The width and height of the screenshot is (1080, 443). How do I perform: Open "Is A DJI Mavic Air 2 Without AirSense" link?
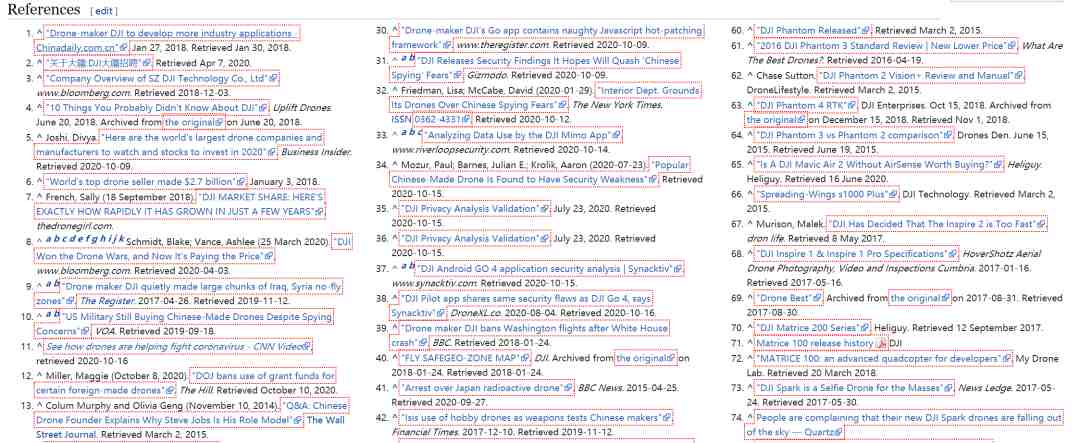(880, 164)
